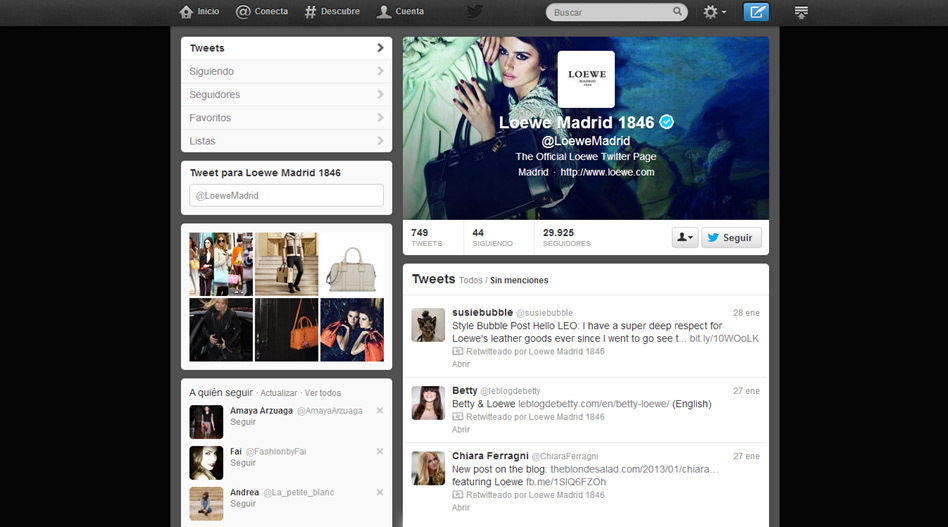Follow Fai via Seguir

point(242,463)
